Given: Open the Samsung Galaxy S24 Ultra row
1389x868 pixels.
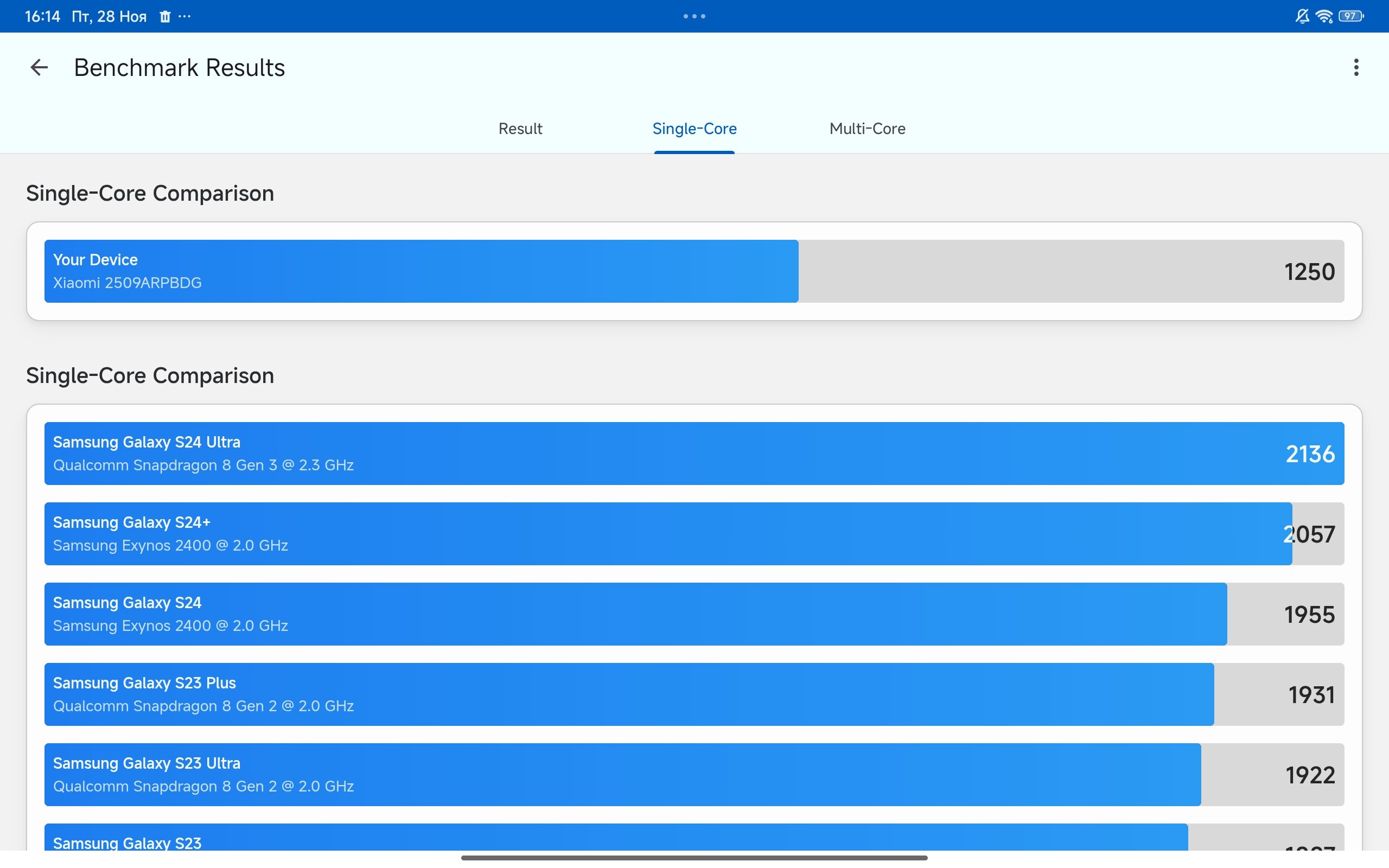Looking at the screenshot, I should pyautogui.click(x=694, y=454).
